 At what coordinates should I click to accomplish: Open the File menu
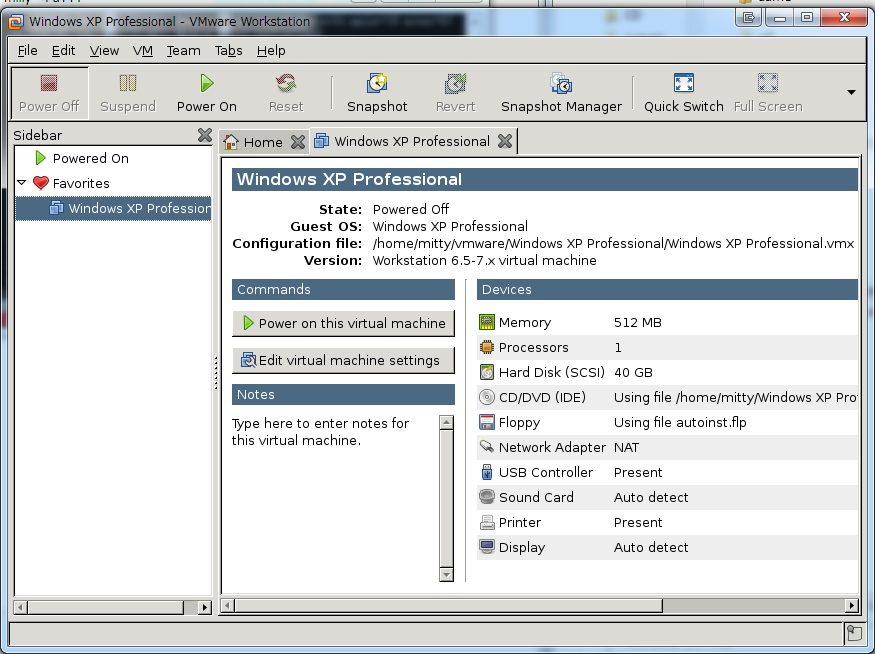pos(27,51)
